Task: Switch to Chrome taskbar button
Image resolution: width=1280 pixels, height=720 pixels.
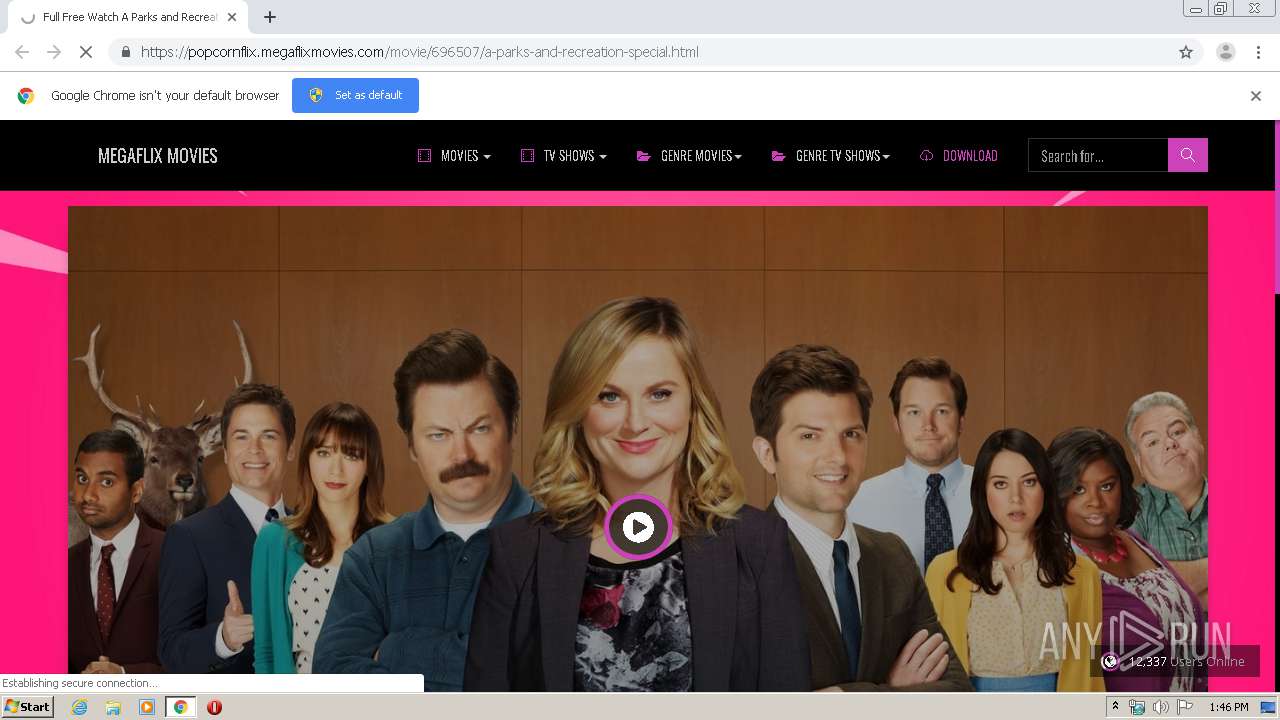Action: tap(180, 707)
